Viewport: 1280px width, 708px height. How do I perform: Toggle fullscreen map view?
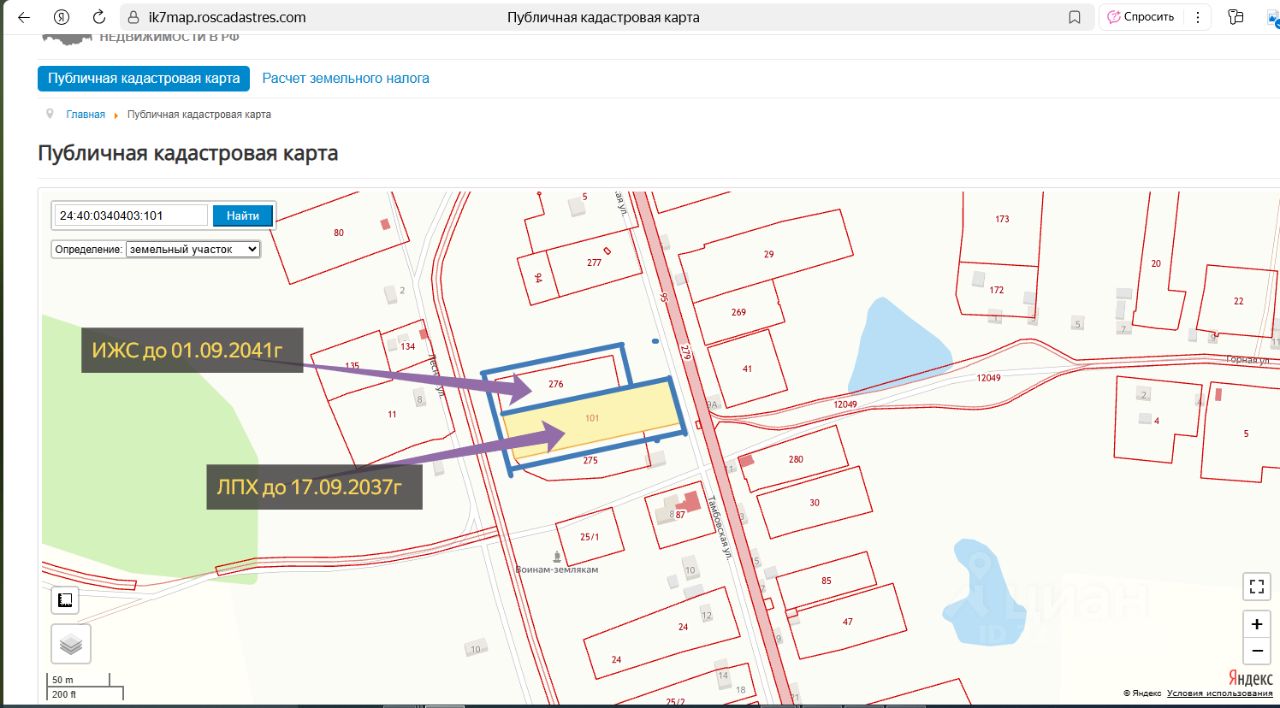tap(1256, 586)
